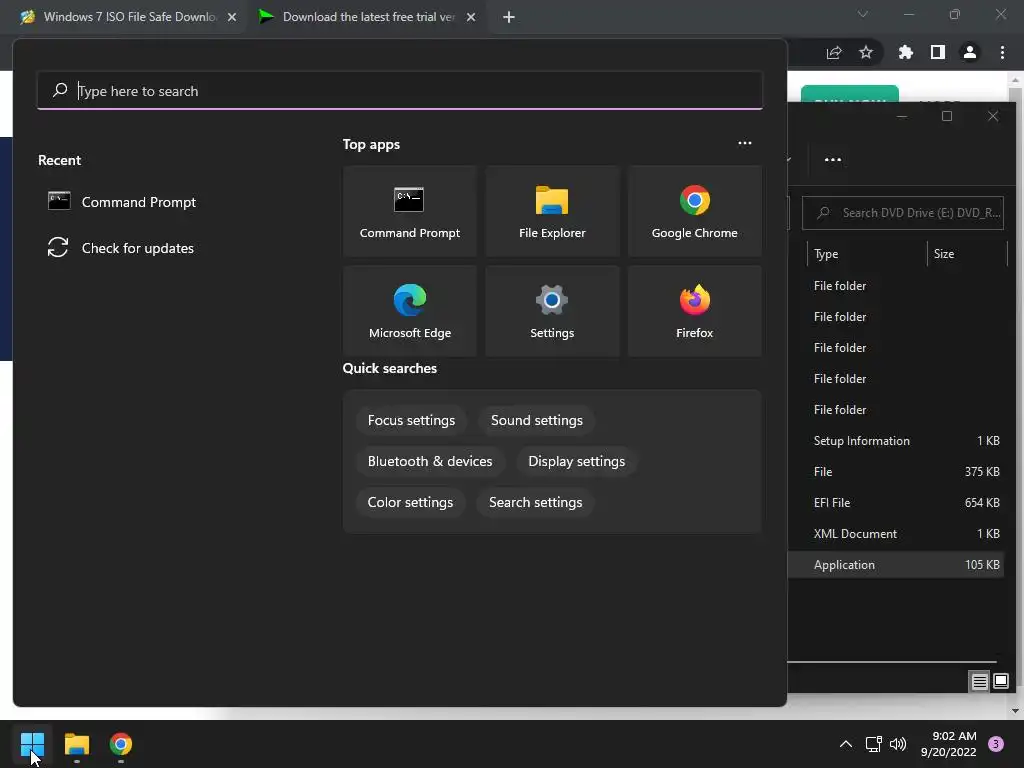The image size is (1024, 768).
Task: Select Color settings quick search
Action: coord(410,503)
